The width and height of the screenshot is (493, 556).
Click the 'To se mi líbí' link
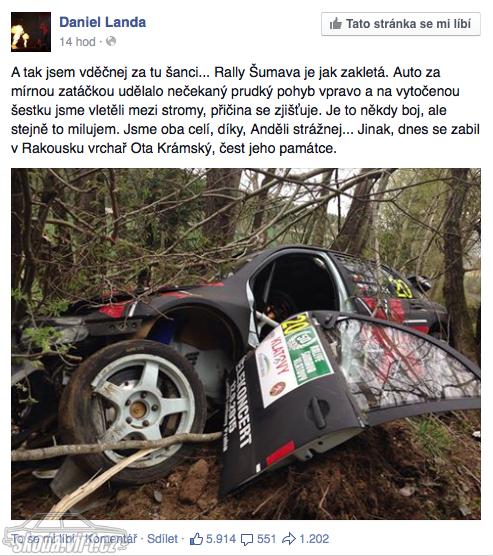(x=43, y=539)
